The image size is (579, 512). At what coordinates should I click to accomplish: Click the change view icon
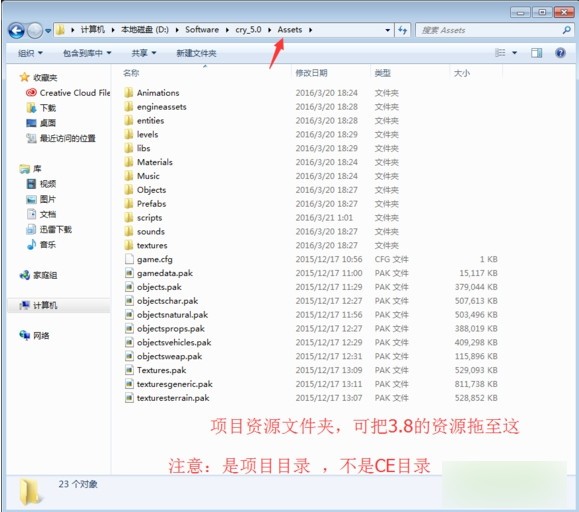[500, 53]
